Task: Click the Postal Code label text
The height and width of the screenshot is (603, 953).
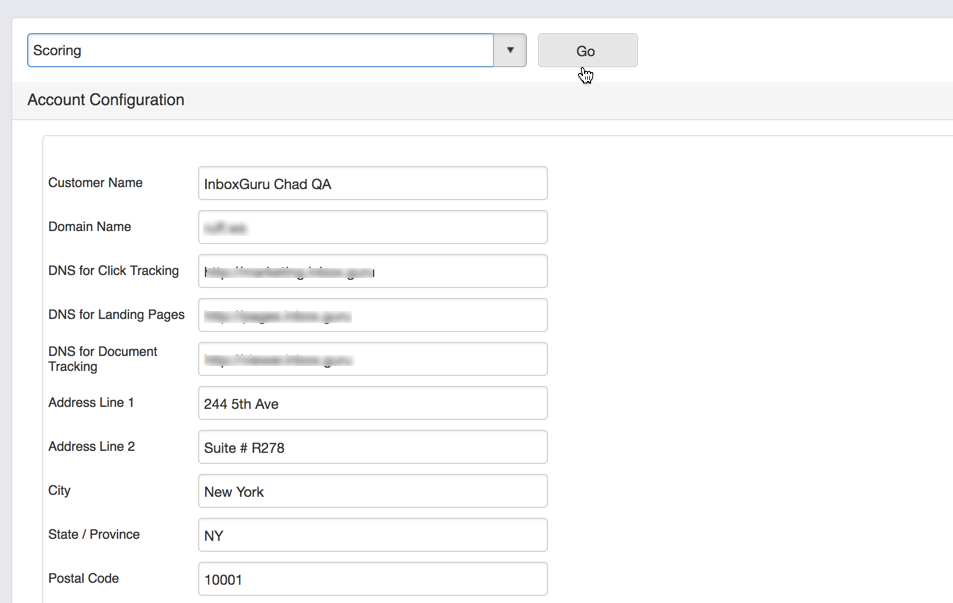Action: click(83, 579)
